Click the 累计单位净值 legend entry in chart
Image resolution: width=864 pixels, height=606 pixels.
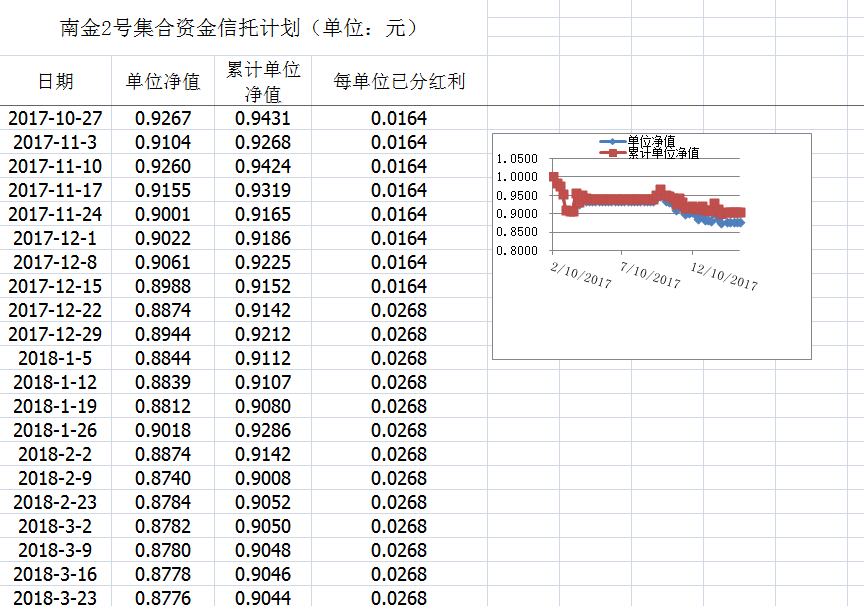662,153
